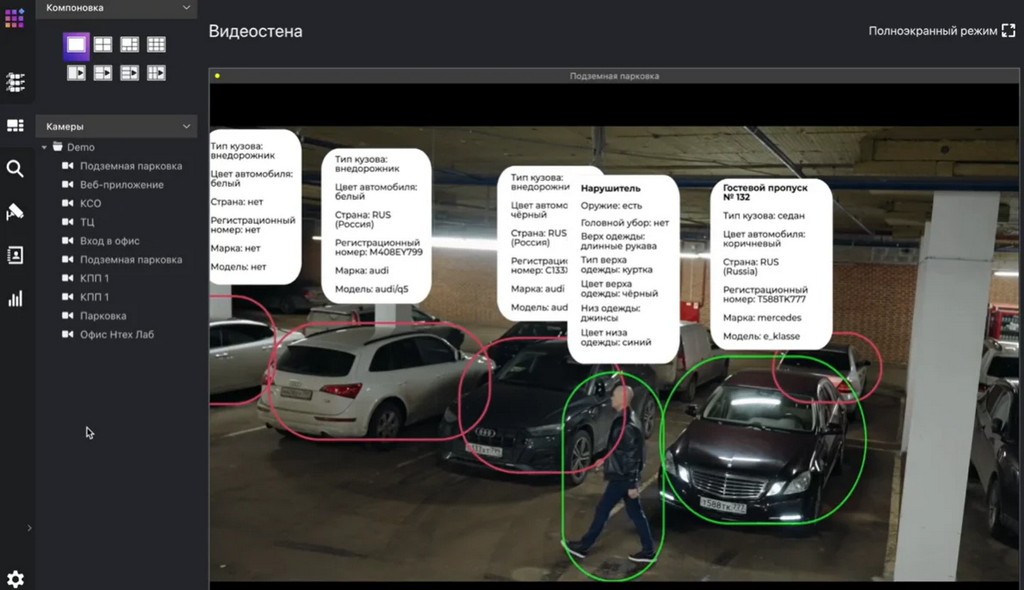The image size is (1024, 590).
Task: Select the КПП 1 camera directly above Парковка
Action: (x=86, y=297)
